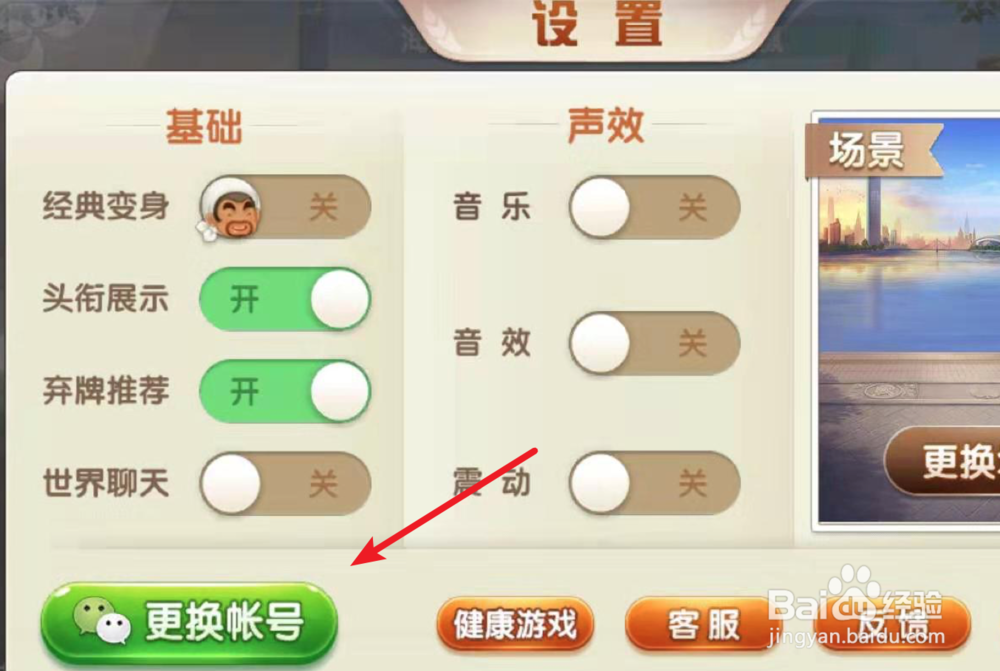1000x671 pixels.
Task: Open the 客服 customer service button
Action: 703,624
